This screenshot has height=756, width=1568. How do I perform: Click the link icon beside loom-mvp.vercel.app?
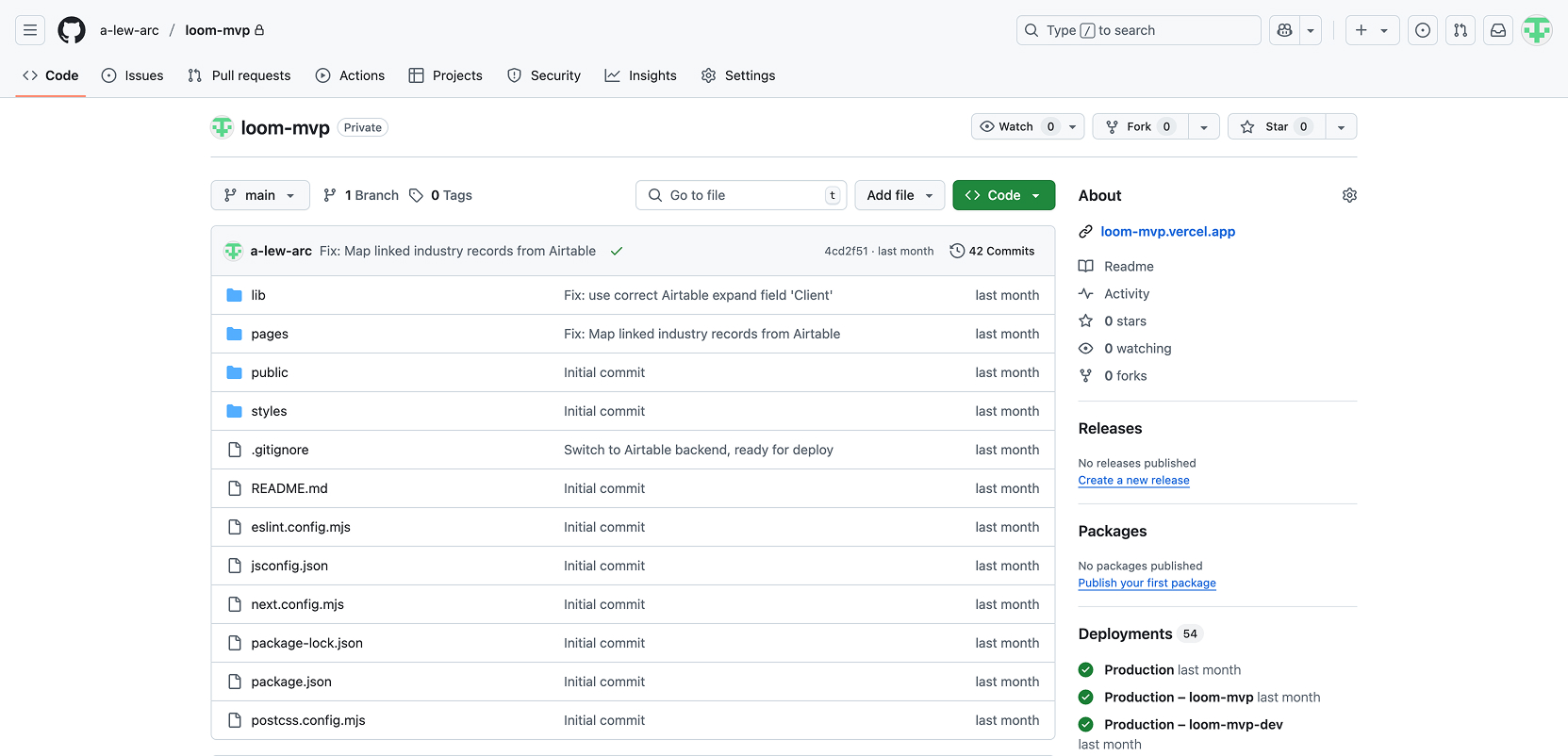(1085, 231)
